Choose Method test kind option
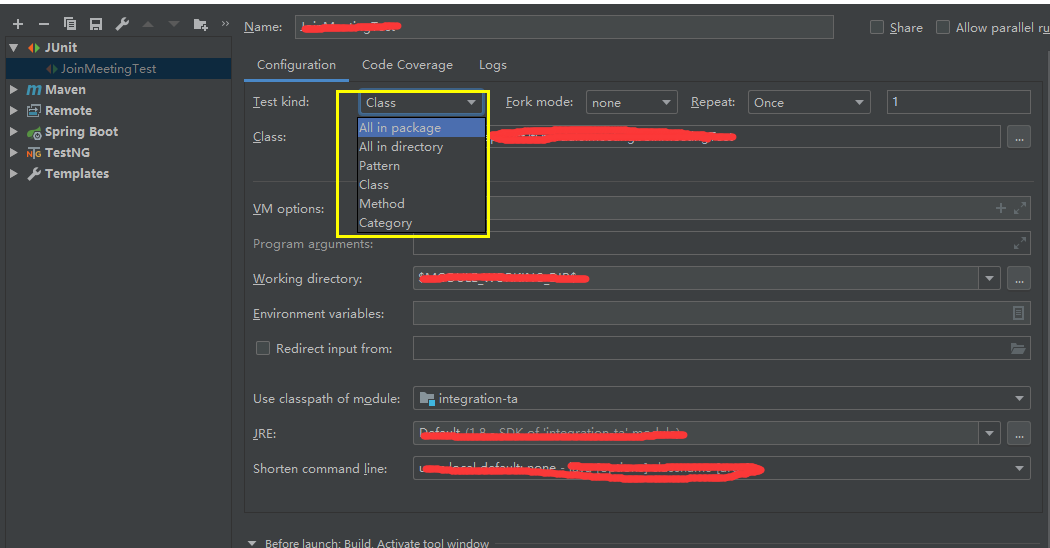Viewport: 1050px width, 548px height. click(x=421, y=204)
